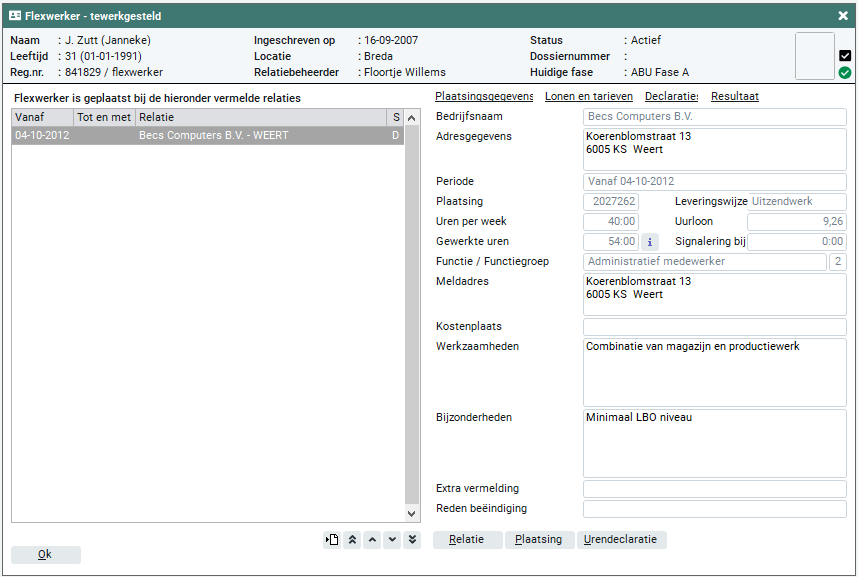Screen dimensions: 858x577
Task: Jump to first record with double-up arrows
Action: 352,540
